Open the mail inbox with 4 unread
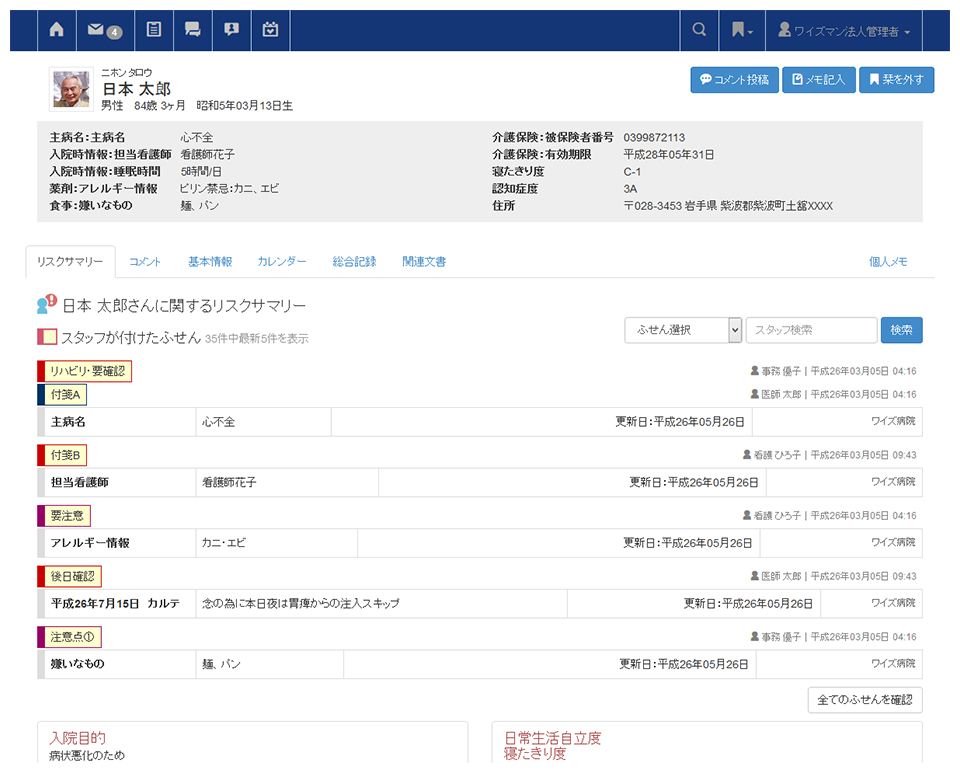Screen dimensions: 960x770 (104, 30)
